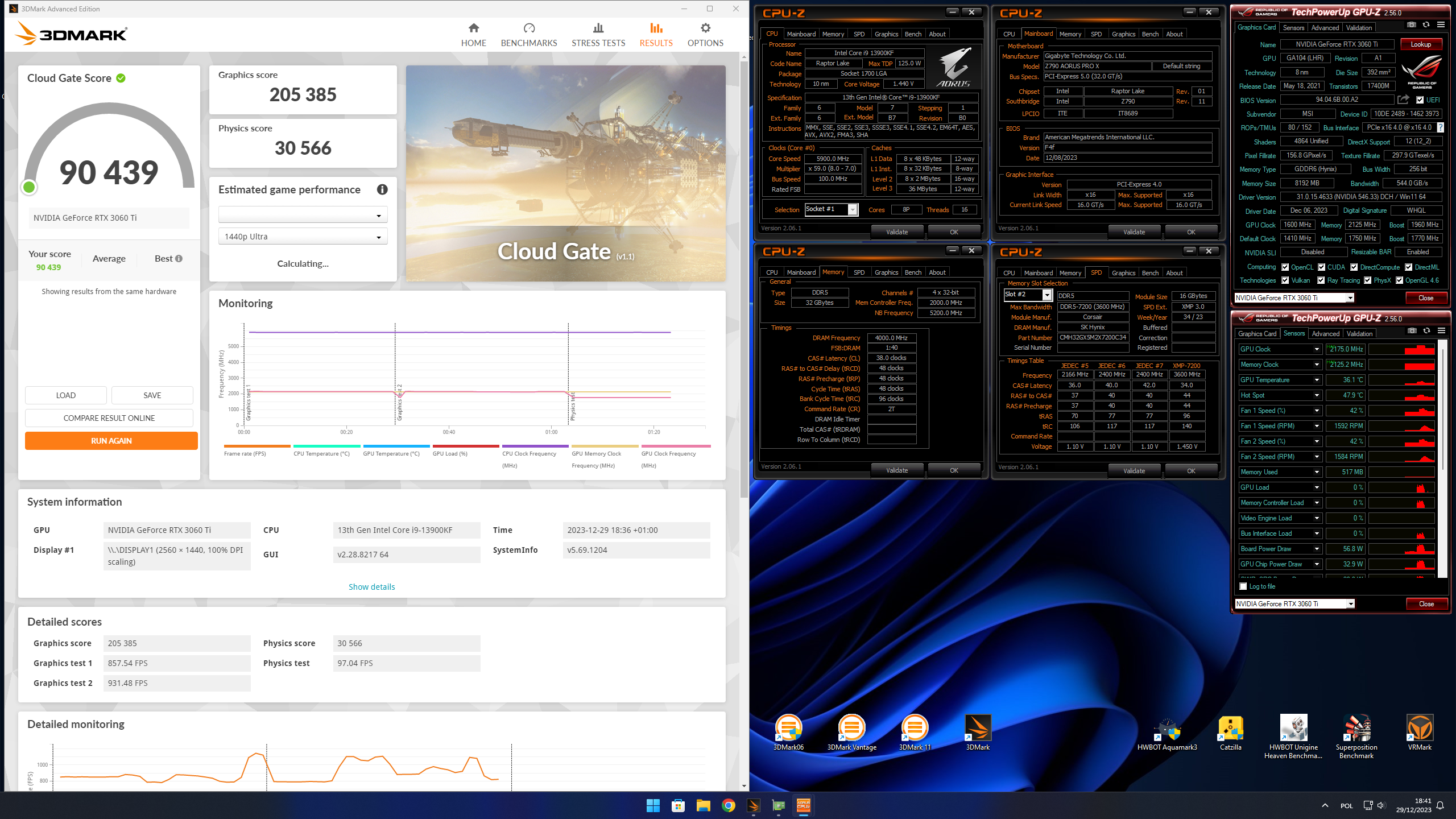Click the Estimated game performance info icon
The image size is (1456, 819).
(382, 189)
